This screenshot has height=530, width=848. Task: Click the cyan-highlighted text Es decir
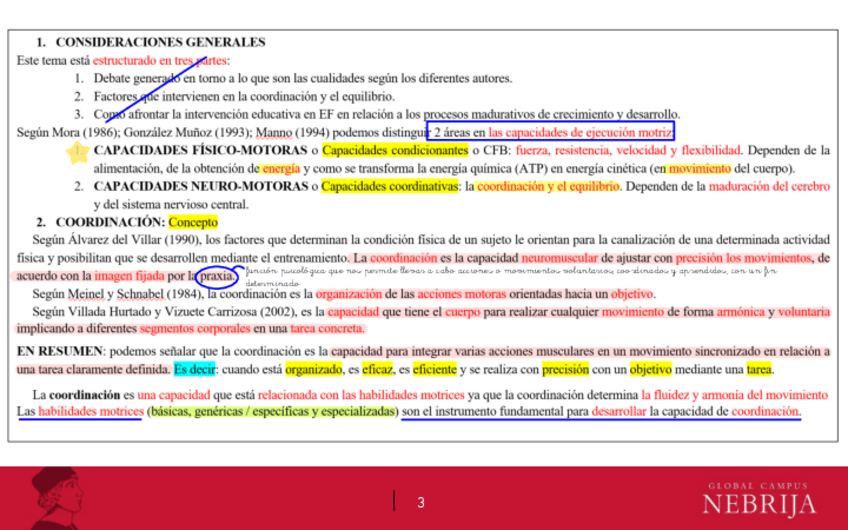[x=194, y=369]
